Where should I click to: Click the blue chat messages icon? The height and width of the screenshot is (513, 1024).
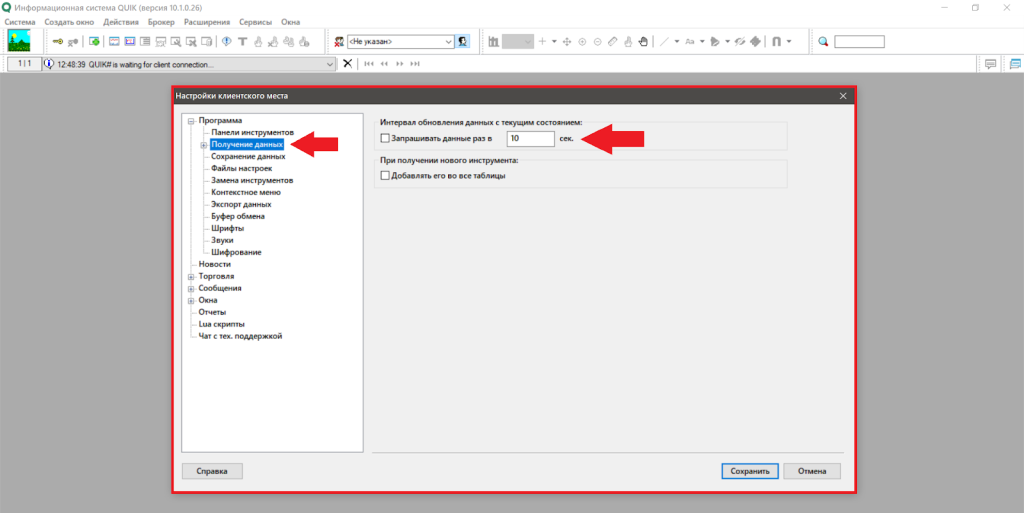[x=1015, y=64]
